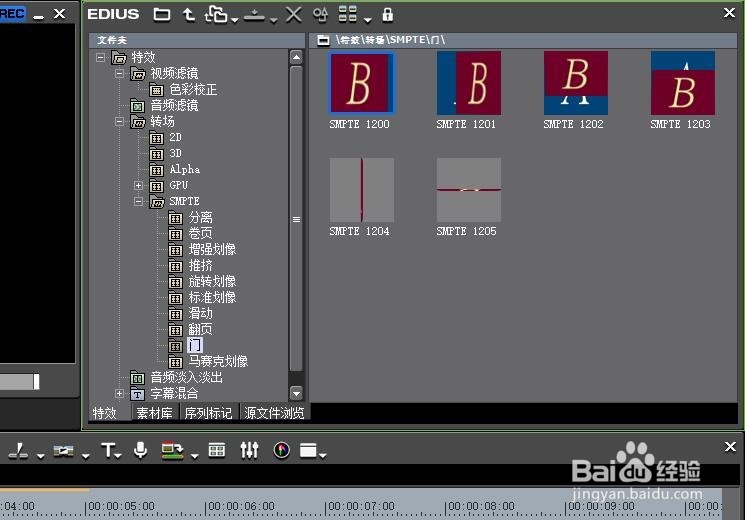Viewport: 745px width, 520px height.
Task: Click the 特效 tab
Action: (105, 413)
